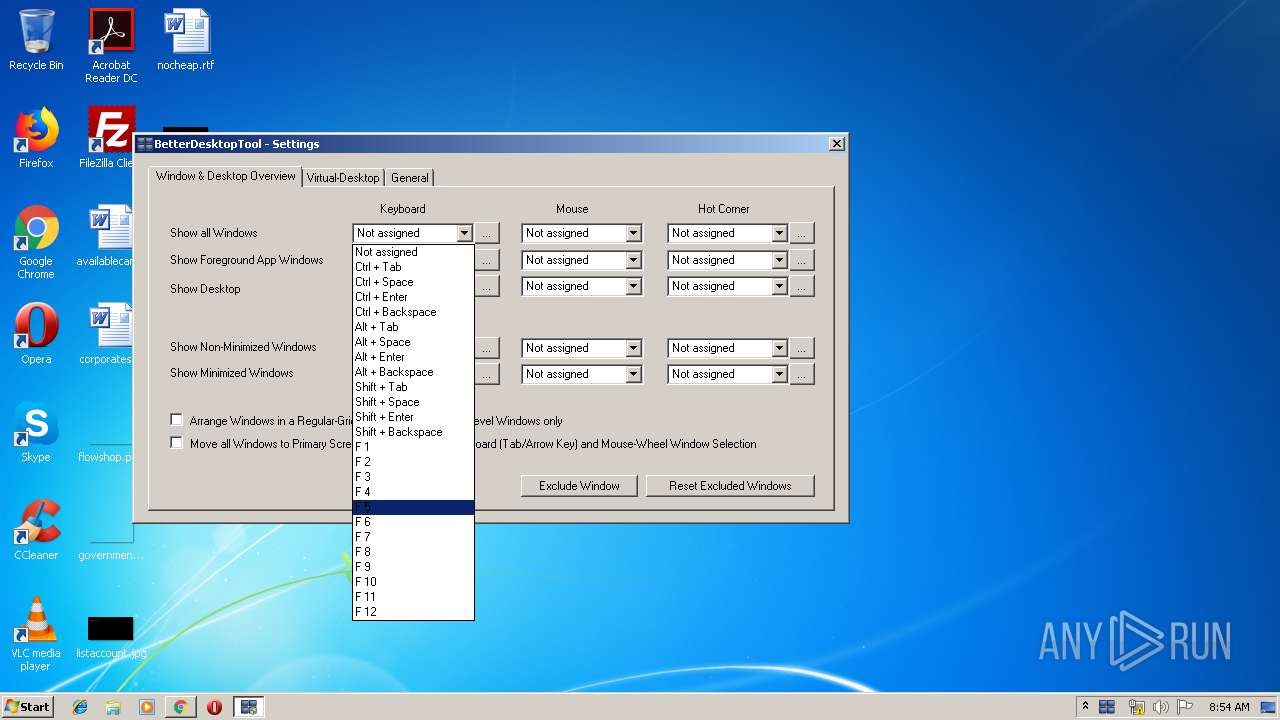
Task: Click ellipsis button beside Show all Windows Hot Corner
Action: click(802, 233)
